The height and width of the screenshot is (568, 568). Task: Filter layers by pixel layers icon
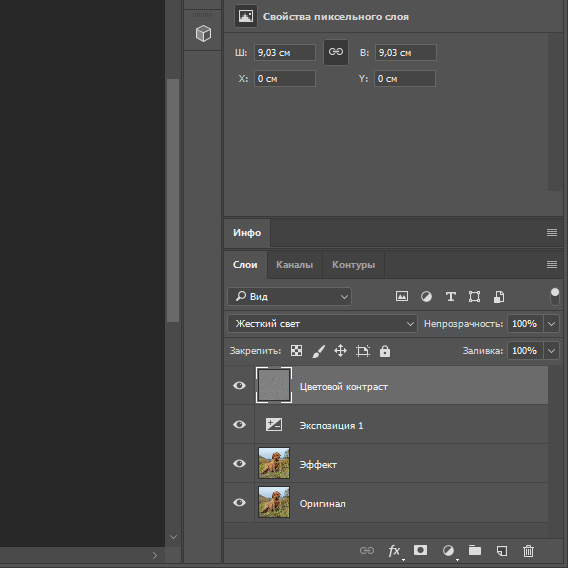click(x=402, y=296)
